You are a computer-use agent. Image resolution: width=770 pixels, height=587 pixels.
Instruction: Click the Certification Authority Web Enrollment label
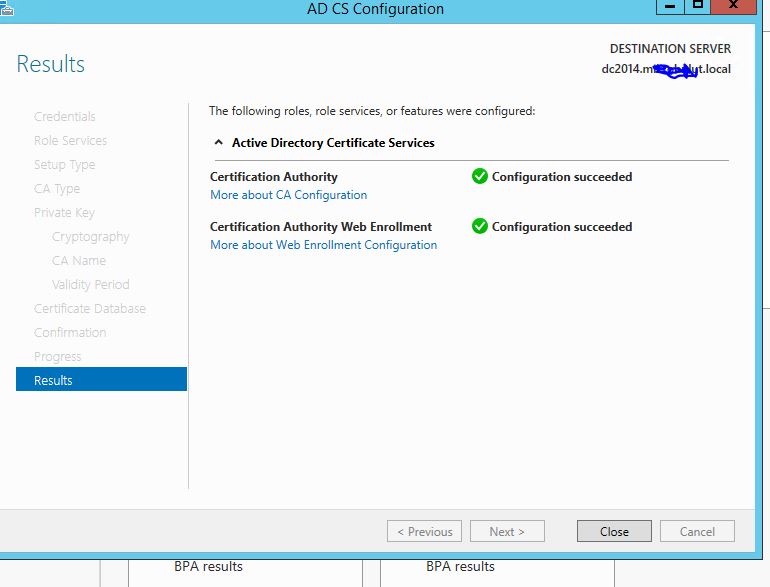pyautogui.click(x=321, y=226)
